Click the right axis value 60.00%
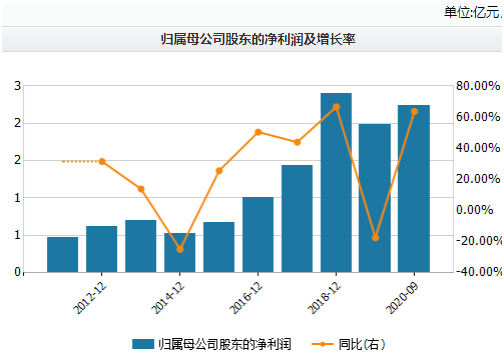Viewport: 504px width, 360px height. (x=478, y=117)
